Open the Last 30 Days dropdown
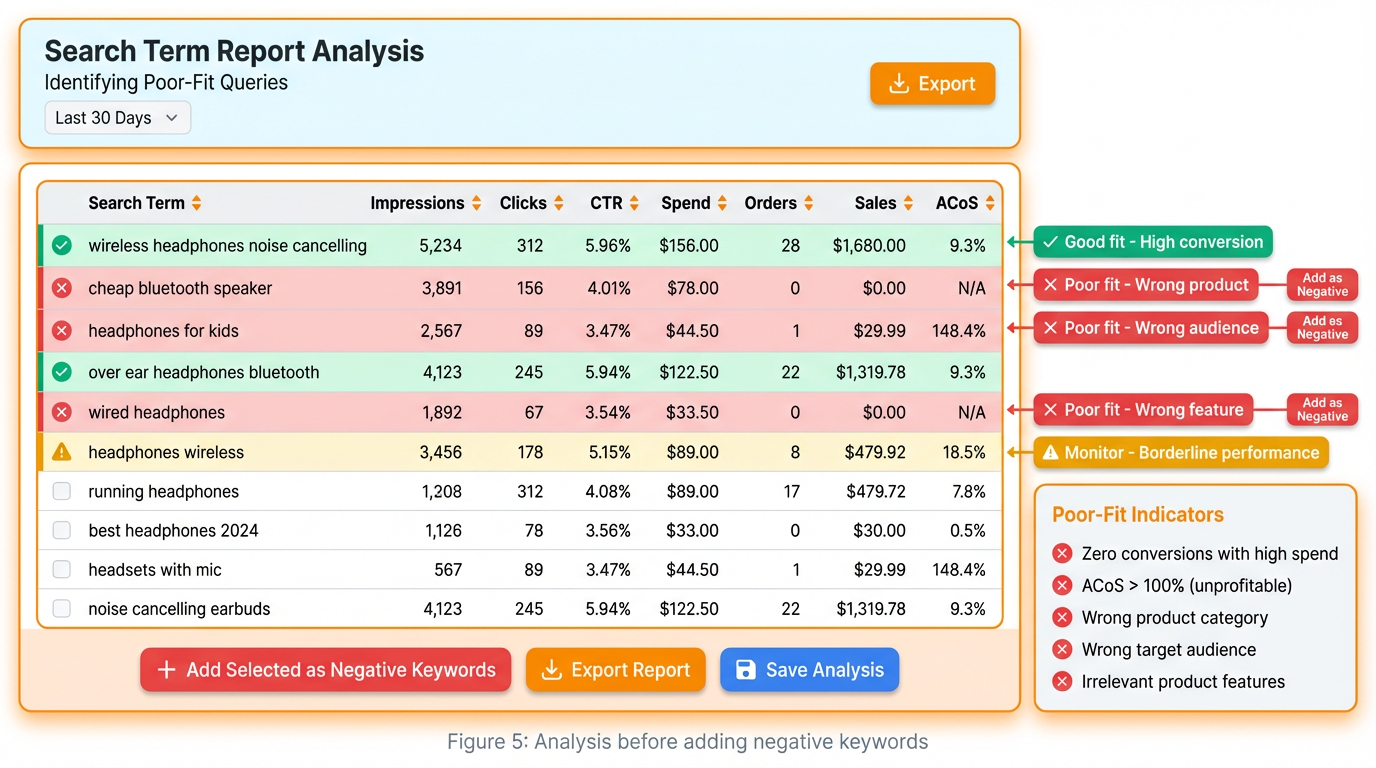 coord(117,117)
